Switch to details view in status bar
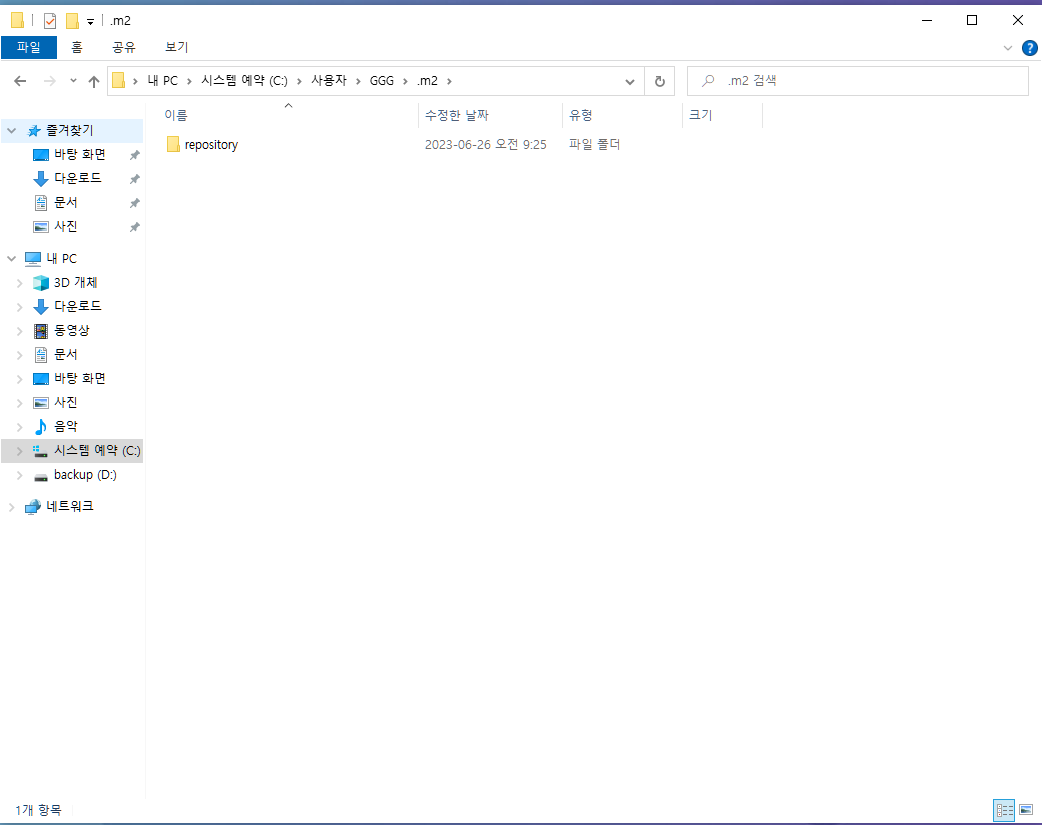Screen dimensions: 1042x825 click(x=1004, y=810)
